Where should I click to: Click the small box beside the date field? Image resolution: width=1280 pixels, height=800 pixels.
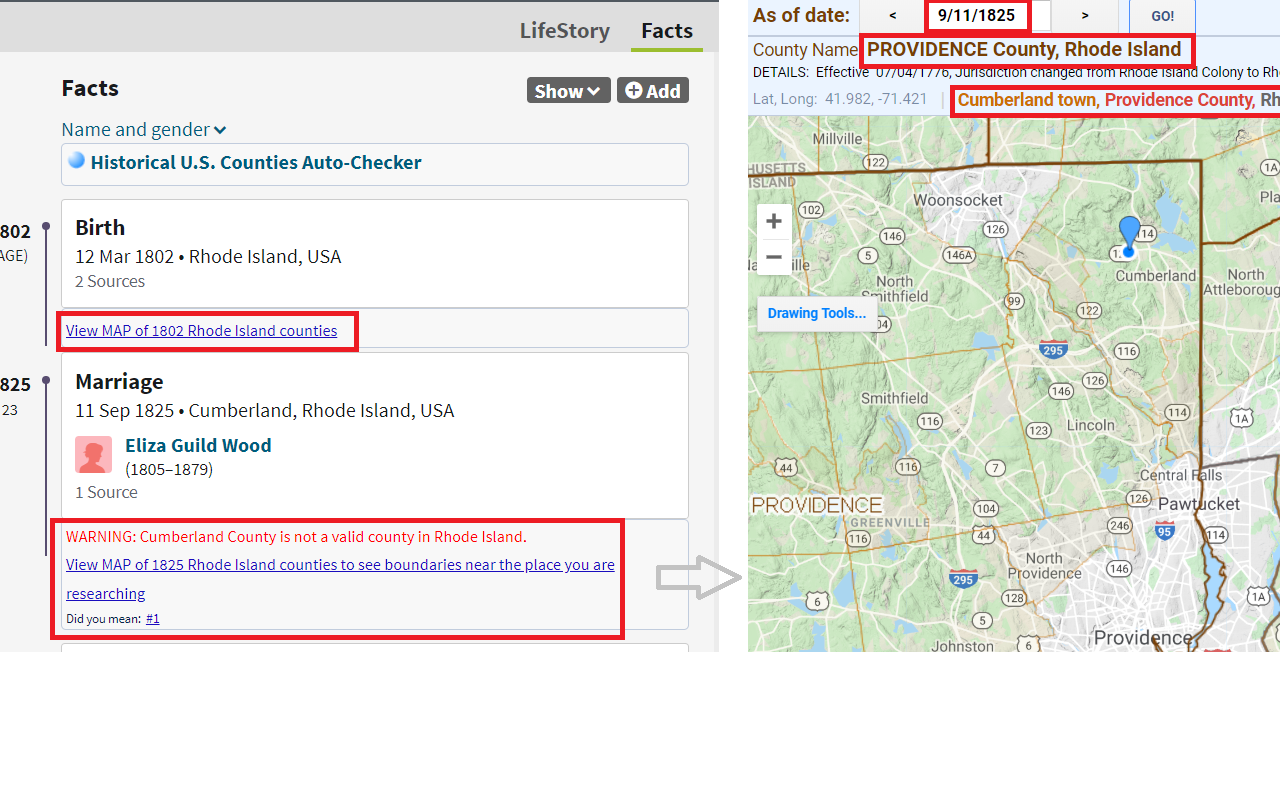(1041, 16)
